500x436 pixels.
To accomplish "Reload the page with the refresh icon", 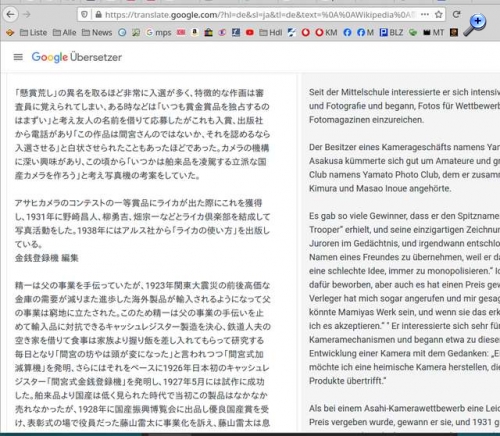I will [x=456, y=14].
